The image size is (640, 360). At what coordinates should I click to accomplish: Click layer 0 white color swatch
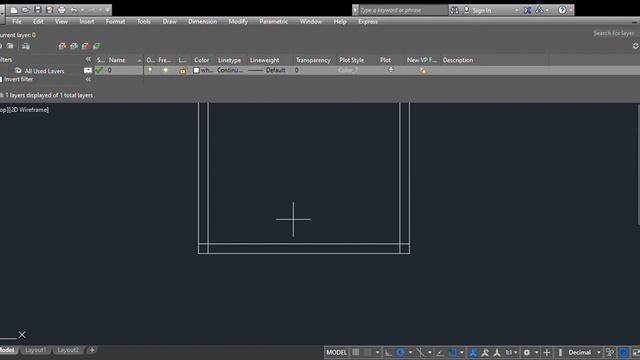[196, 70]
